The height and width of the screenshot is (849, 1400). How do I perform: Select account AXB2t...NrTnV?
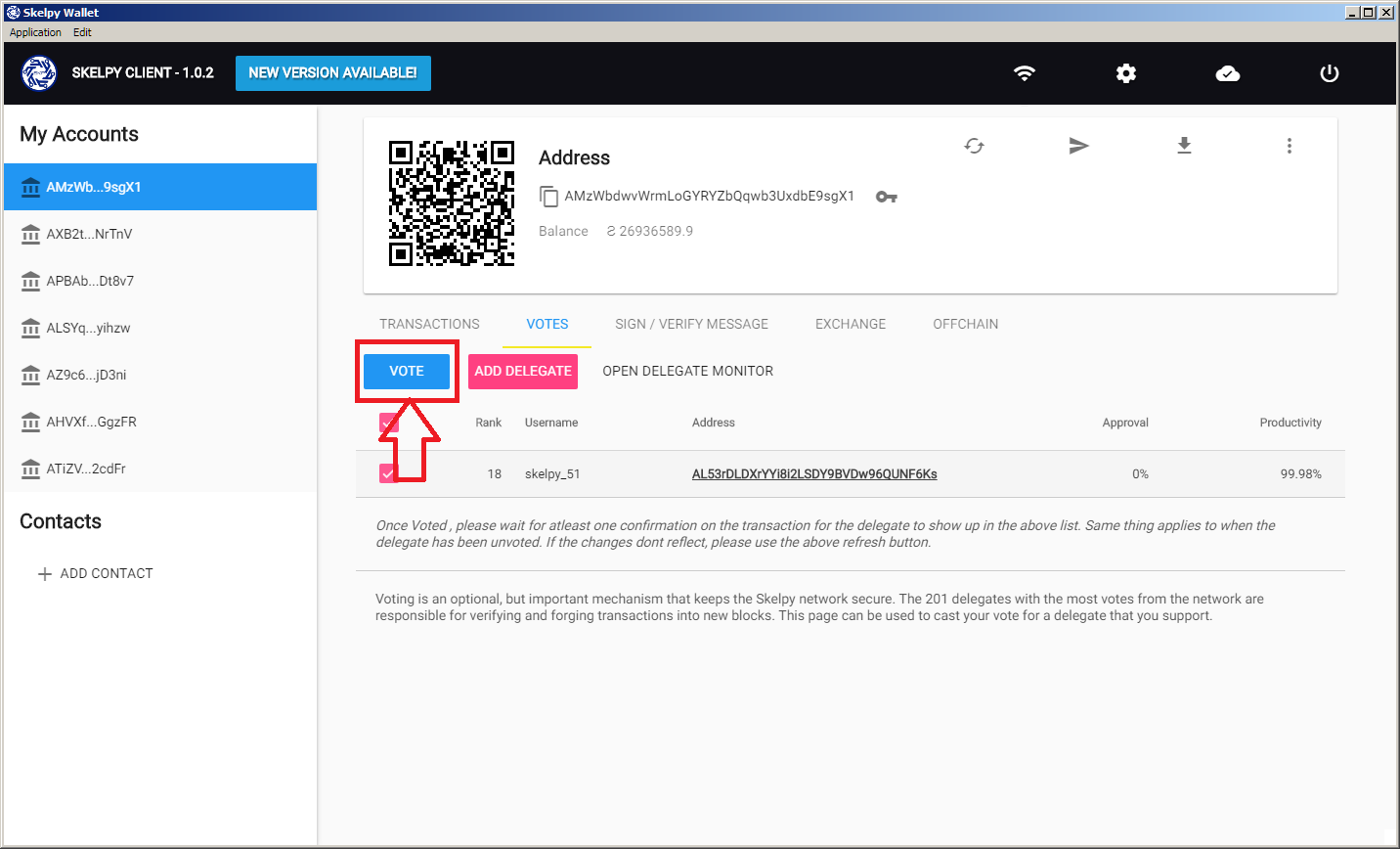pos(160,234)
